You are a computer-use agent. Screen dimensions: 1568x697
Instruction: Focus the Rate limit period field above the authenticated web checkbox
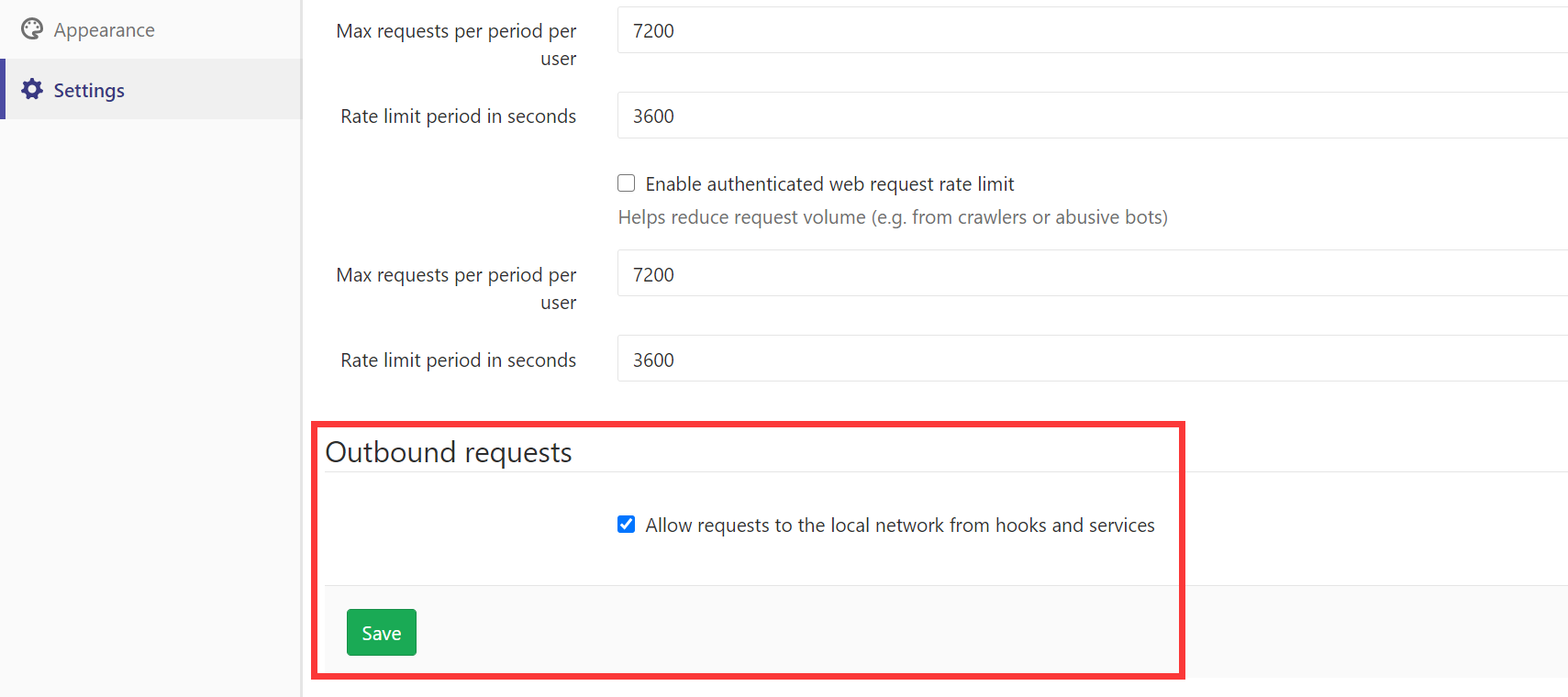(1093, 116)
